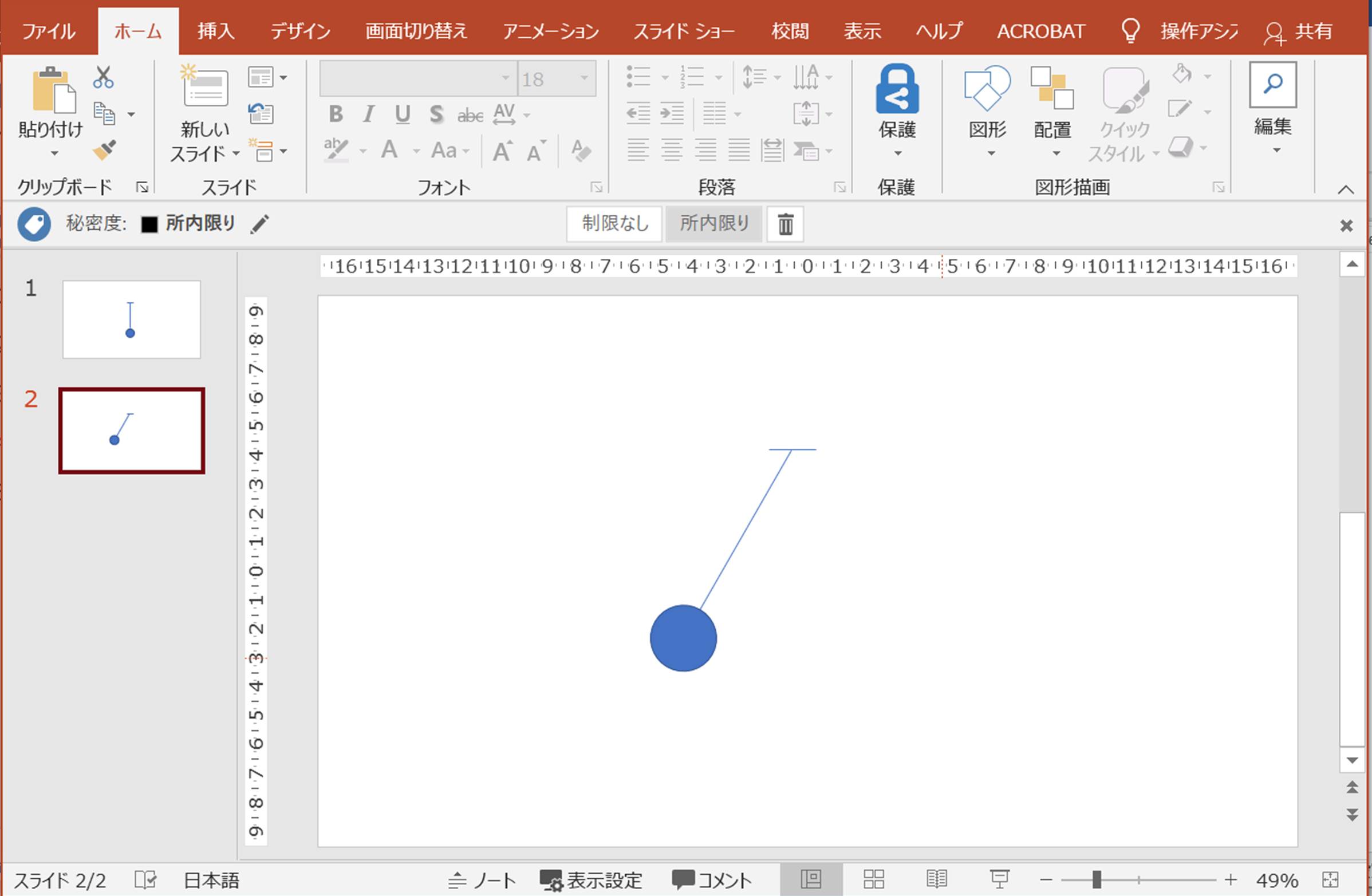
Task: Switch to slide sorter view
Action: point(873,879)
